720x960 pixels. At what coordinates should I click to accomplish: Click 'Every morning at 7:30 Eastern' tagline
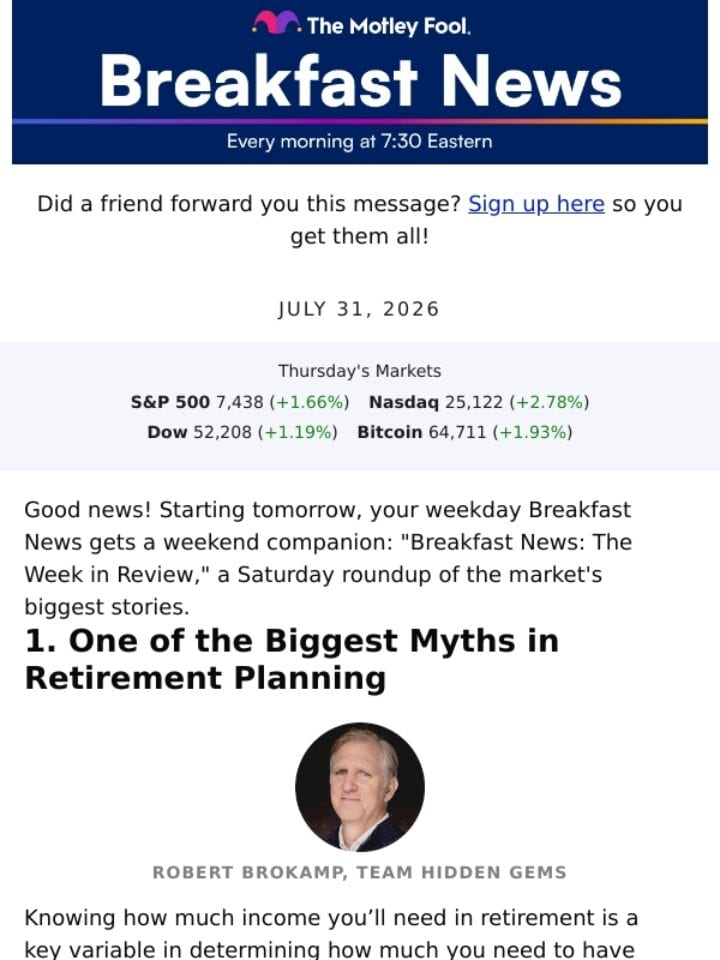pyautogui.click(x=359, y=141)
